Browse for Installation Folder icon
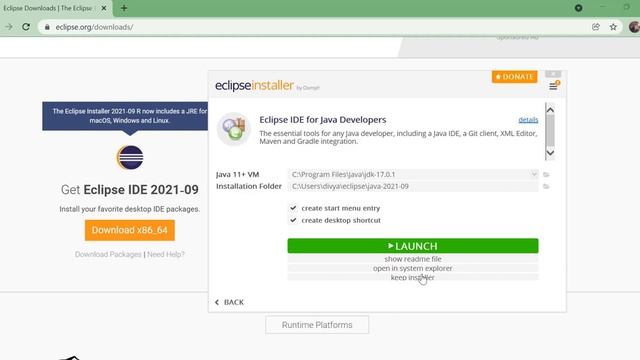 [546, 187]
